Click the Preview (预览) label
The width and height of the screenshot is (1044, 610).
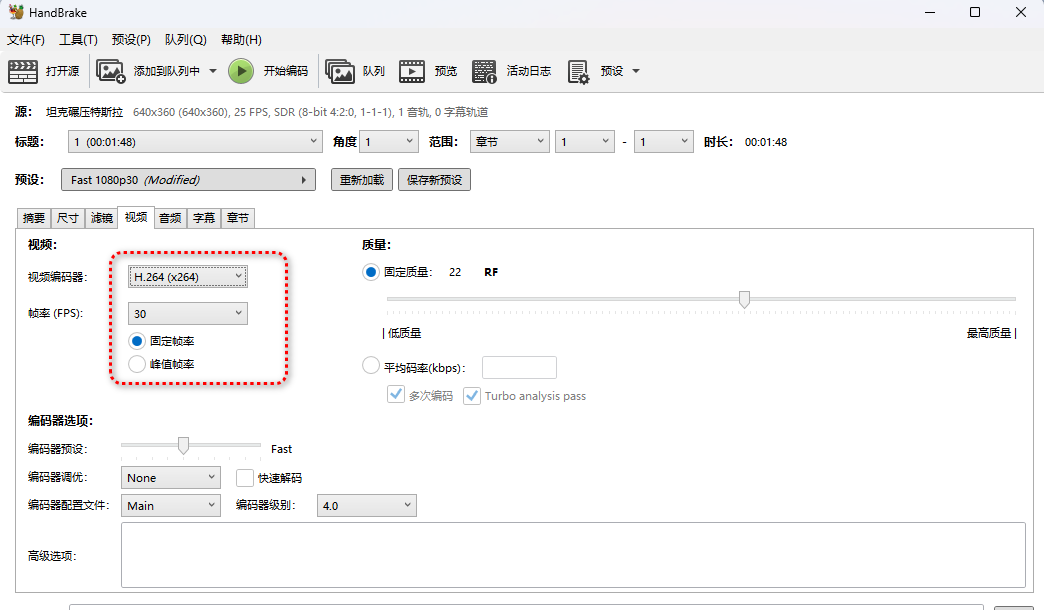click(x=446, y=71)
